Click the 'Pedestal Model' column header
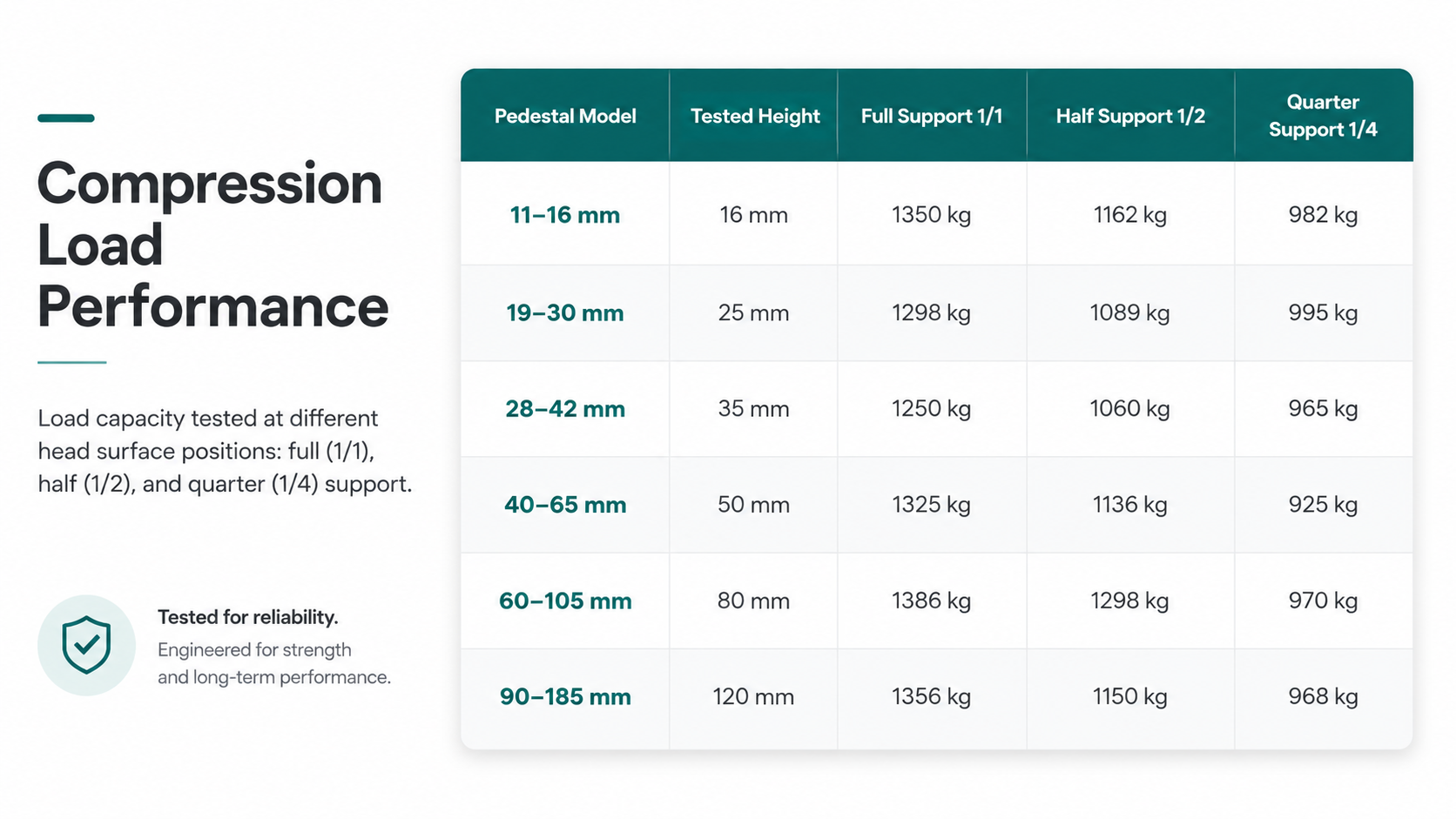 565,116
